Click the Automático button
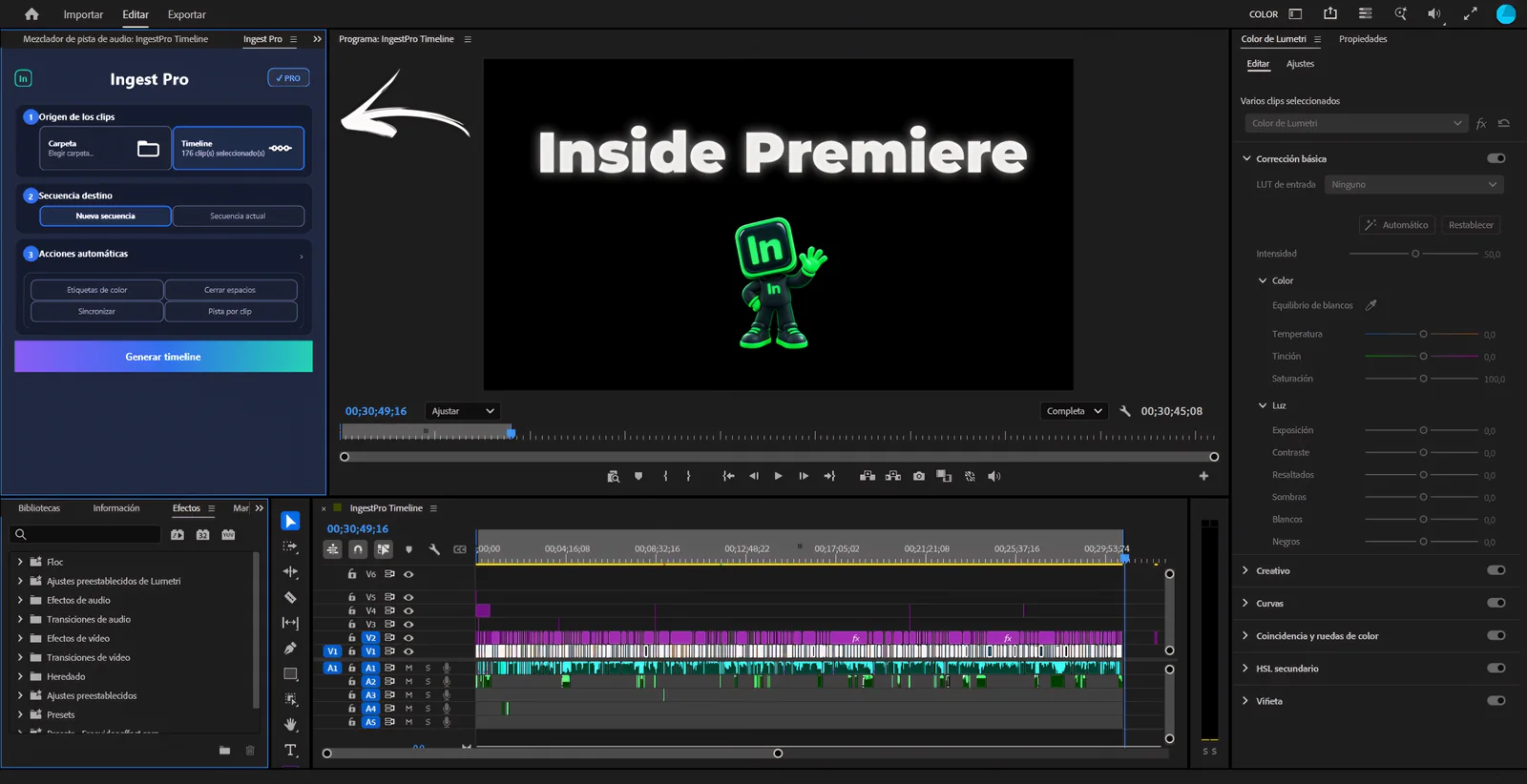The height and width of the screenshot is (784, 1527). 1396,225
